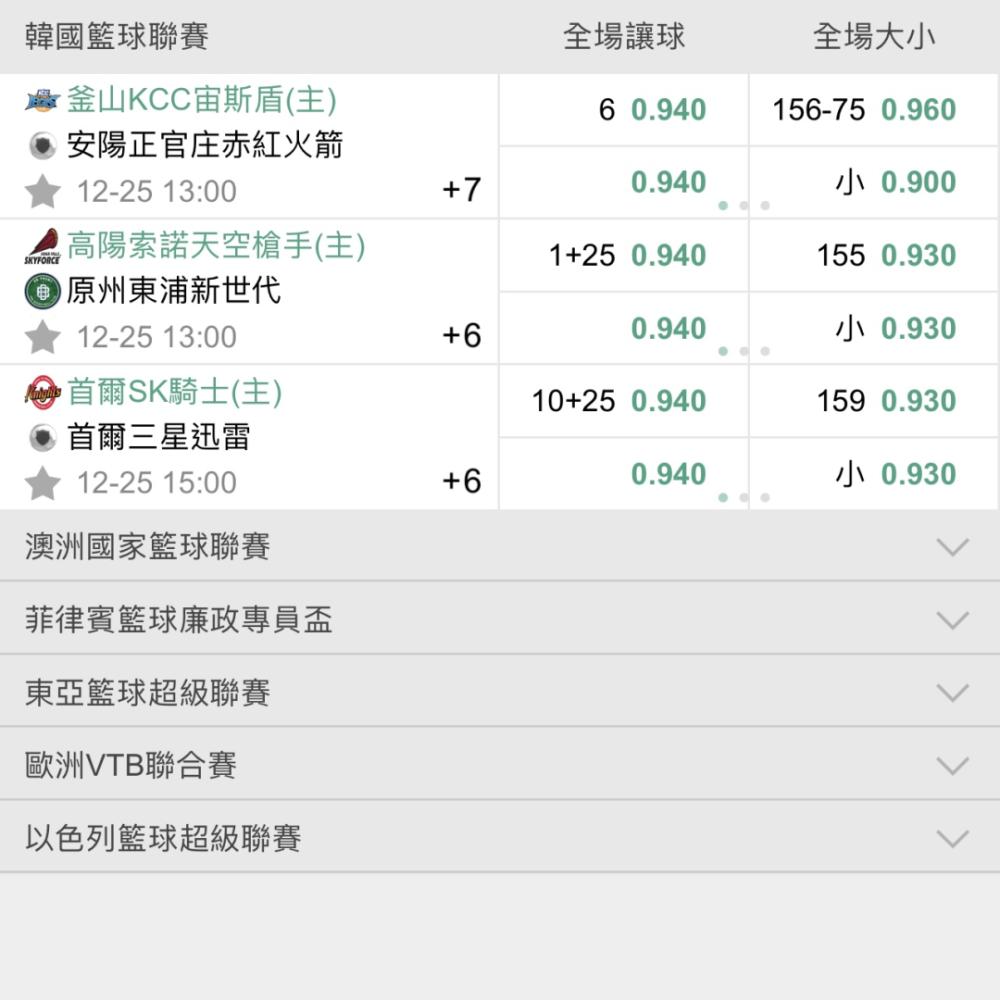Open +6 more bets for 首爾SK騎士 match

pyautogui.click(x=461, y=481)
